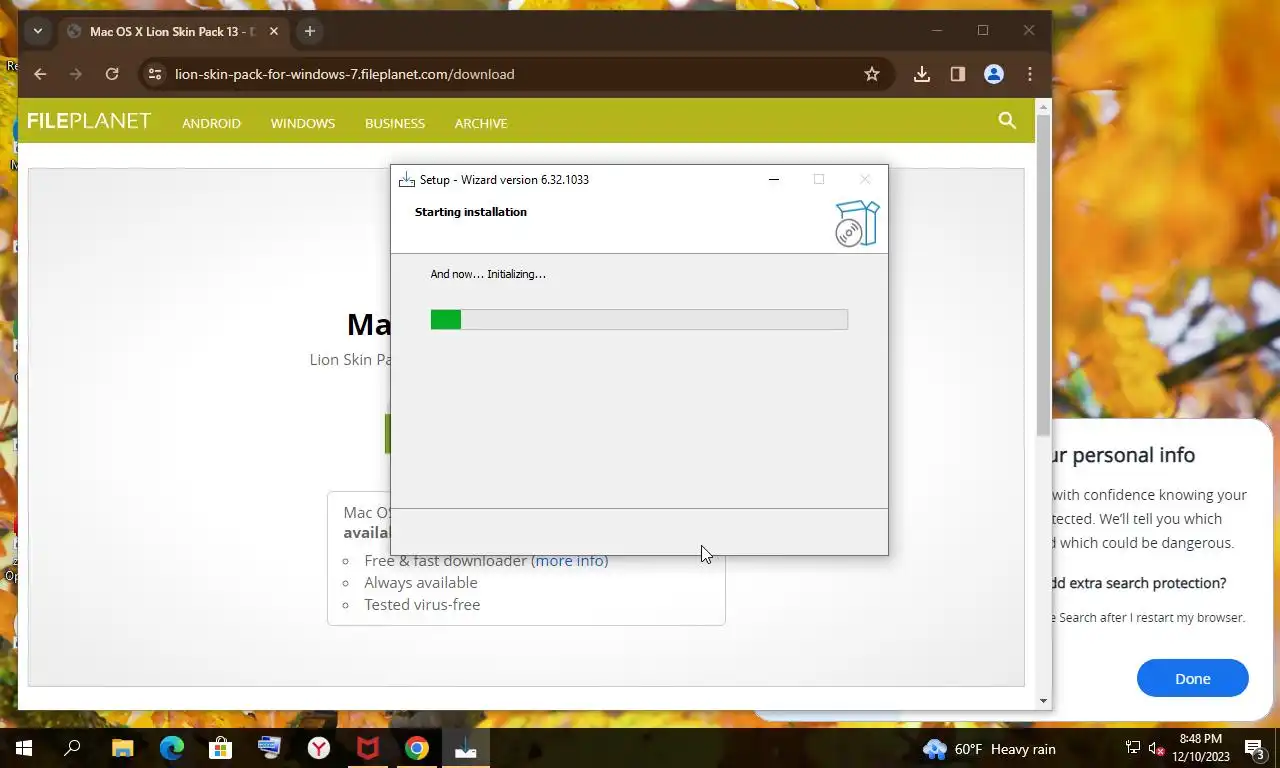Open the ANDROID menu on FilePlanet

[x=211, y=123]
